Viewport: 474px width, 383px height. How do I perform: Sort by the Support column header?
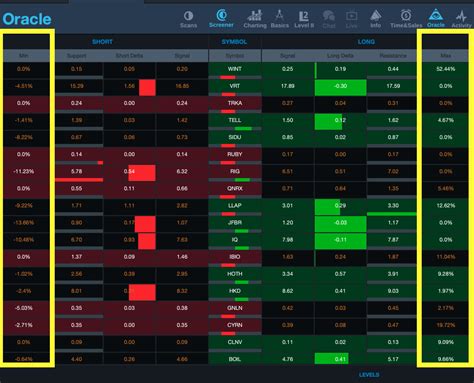point(76,56)
